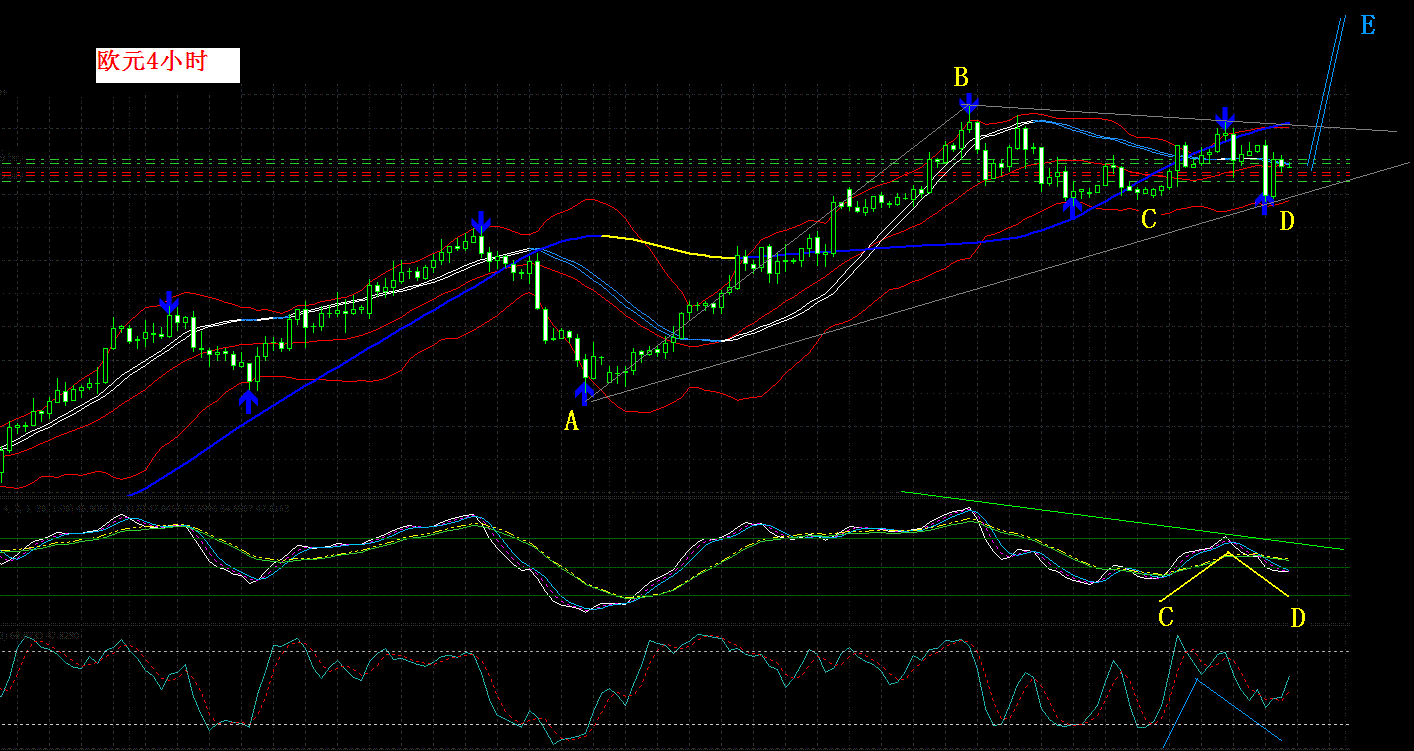Image resolution: width=1414 pixels, height=751 pixels.
Task: Click the blue down arrow at point B
Action: [x=968, y=102]
